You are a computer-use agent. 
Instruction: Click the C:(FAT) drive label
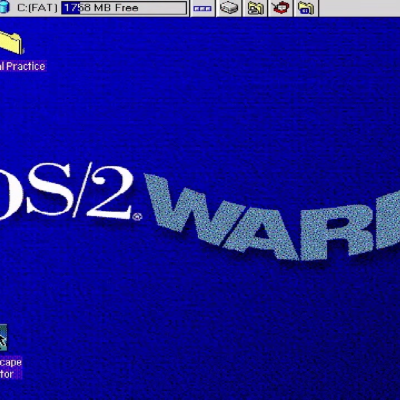coord(37,8)
